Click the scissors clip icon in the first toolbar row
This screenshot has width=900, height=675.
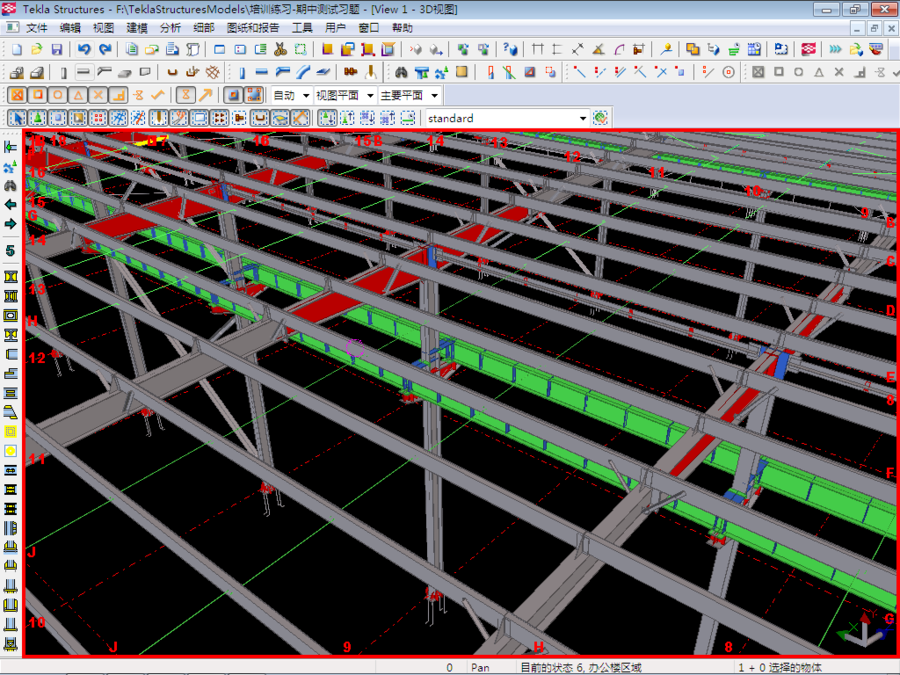point(280,49)
